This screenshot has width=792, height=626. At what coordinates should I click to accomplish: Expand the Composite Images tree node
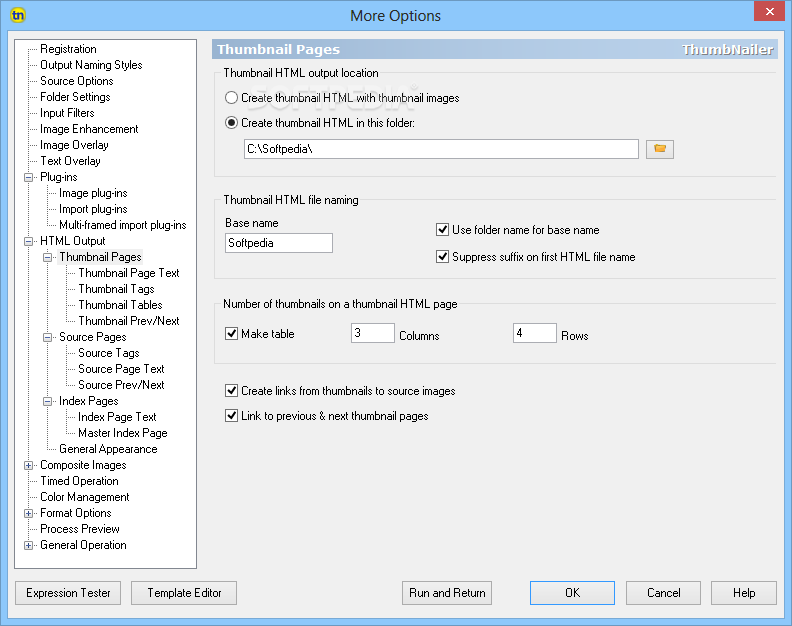click(29, 465)
